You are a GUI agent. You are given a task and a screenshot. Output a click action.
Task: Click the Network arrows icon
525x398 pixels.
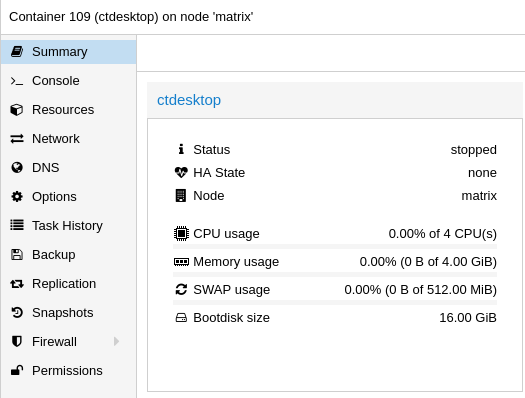tap(17, 139)
